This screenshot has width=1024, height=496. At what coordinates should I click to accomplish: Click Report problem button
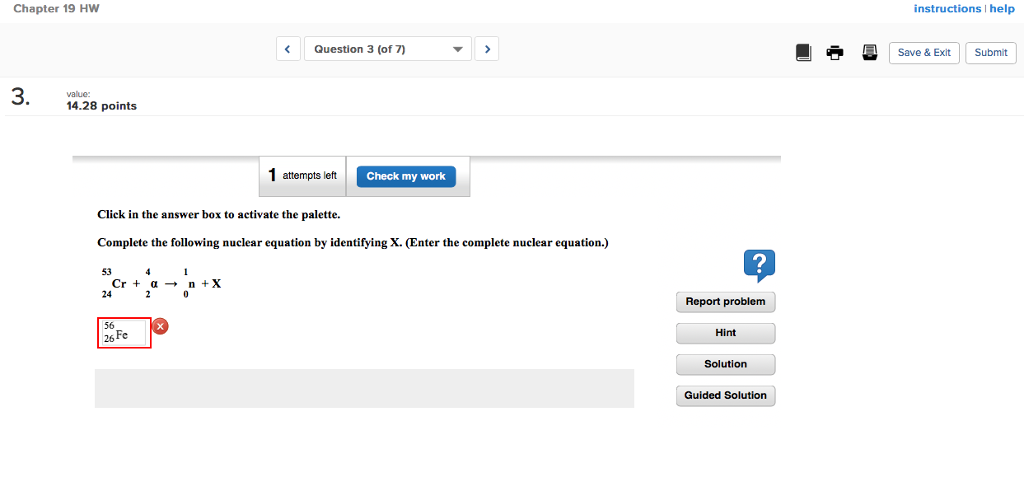[x=726, y=302]
